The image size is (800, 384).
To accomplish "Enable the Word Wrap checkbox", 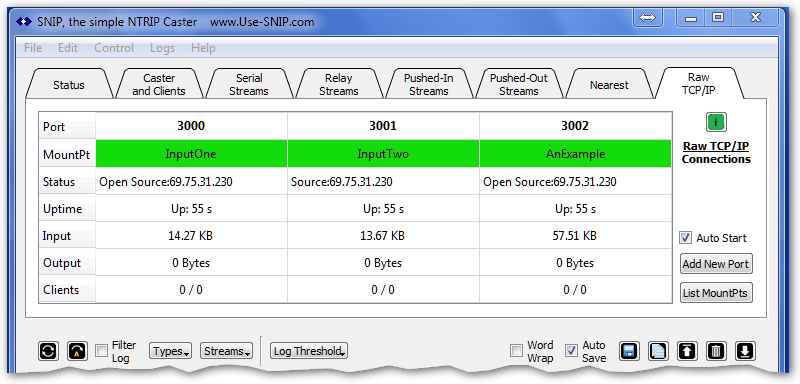I will click(x=517, y=351).
